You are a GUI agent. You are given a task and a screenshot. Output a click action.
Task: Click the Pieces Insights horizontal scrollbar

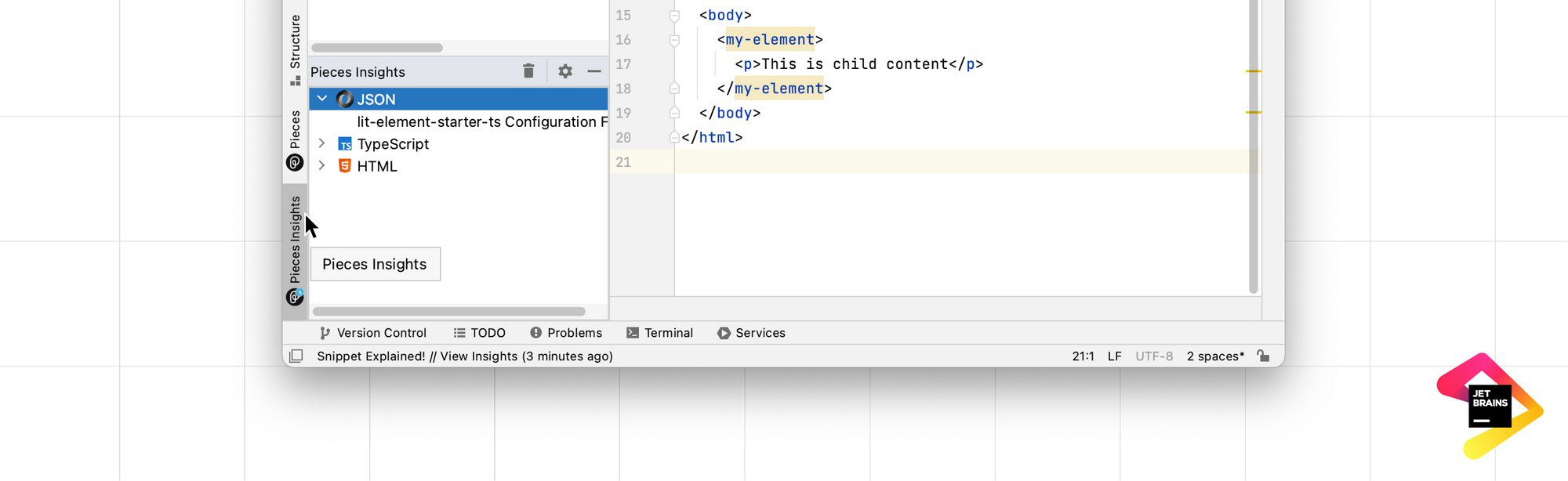(x=449, y=311)
